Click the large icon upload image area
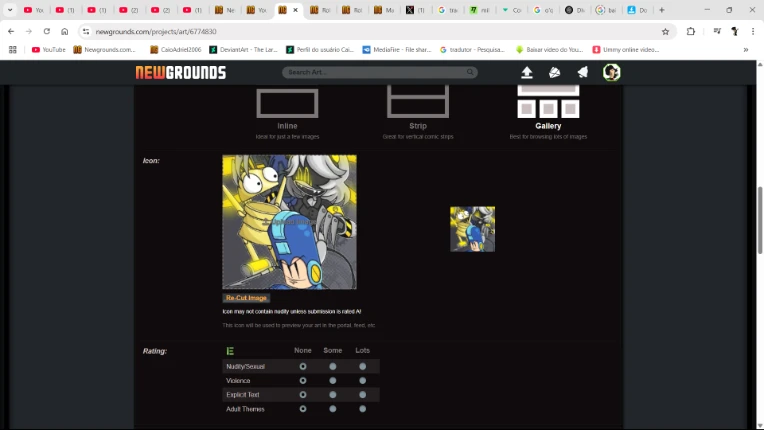The height and width of the screenshot is (430, 764). (x=289, y=222)
